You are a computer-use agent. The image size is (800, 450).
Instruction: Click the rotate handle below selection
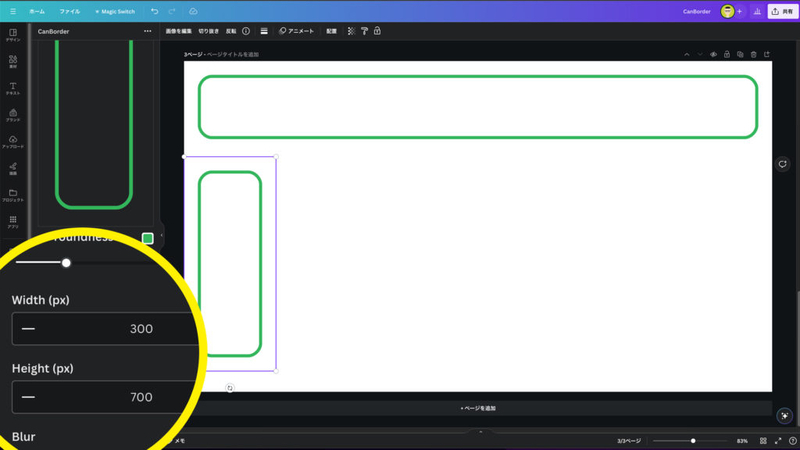pos(230,388)
